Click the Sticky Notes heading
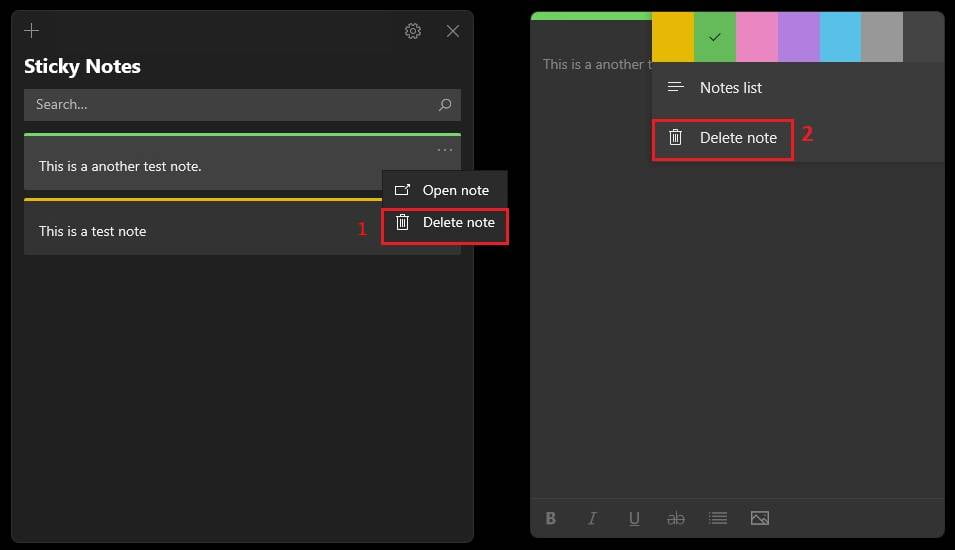This screenshot has height=550, width=955. point(82,66)
